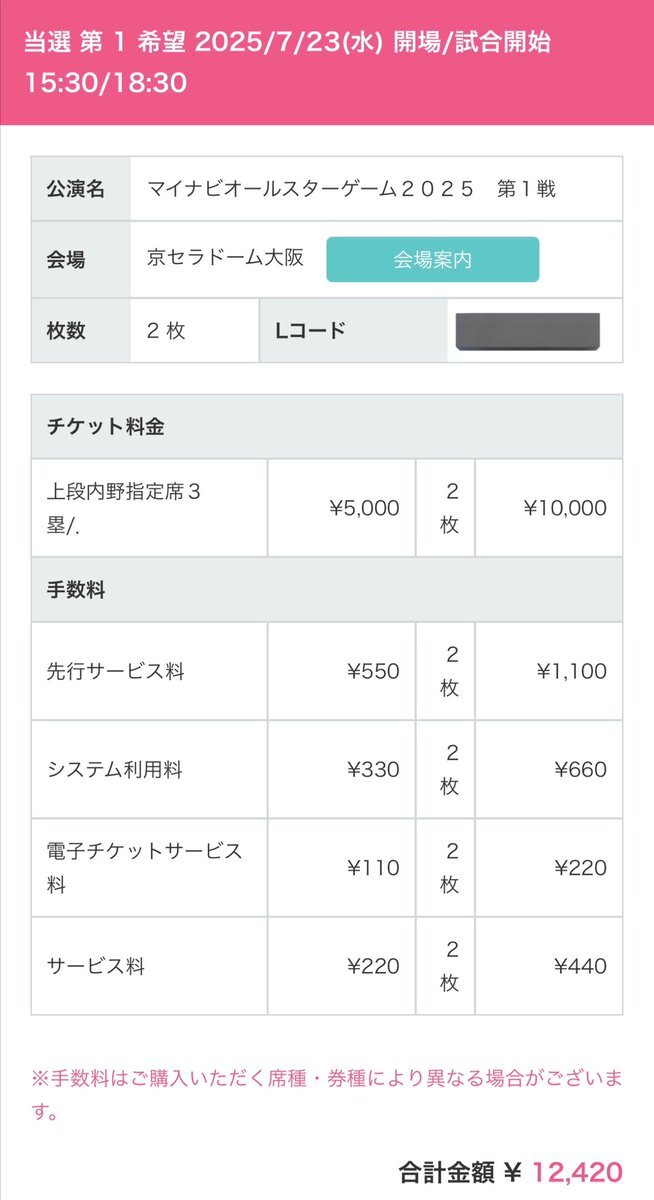Click the Lコード label cell
The image size is (654, 1200).
tap(353, 330)
